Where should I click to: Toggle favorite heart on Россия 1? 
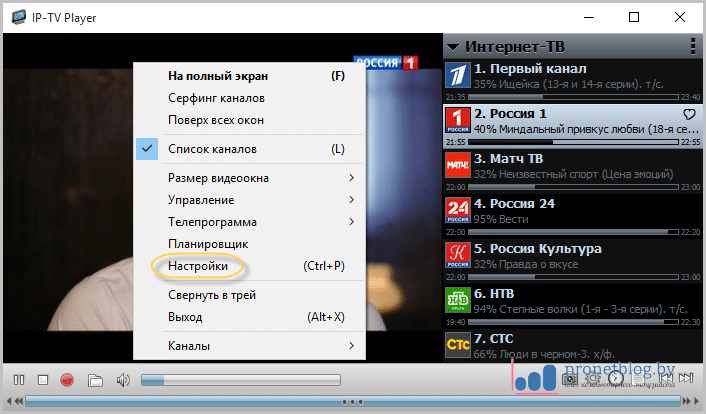(x=689, y=114)
